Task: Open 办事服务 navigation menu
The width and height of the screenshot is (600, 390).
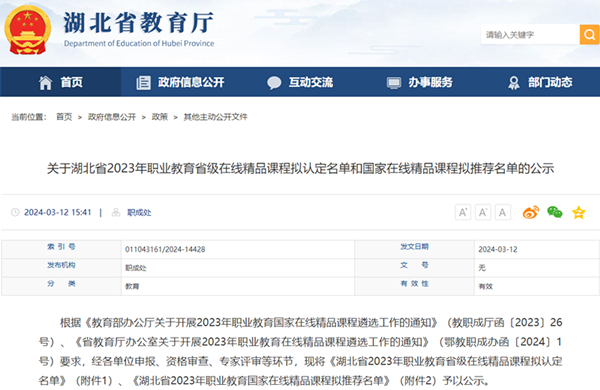Action: [430, 82]
